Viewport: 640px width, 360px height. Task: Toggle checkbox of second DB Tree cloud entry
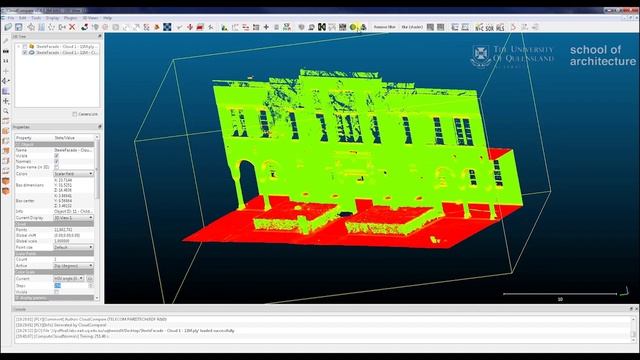(25, 52)
